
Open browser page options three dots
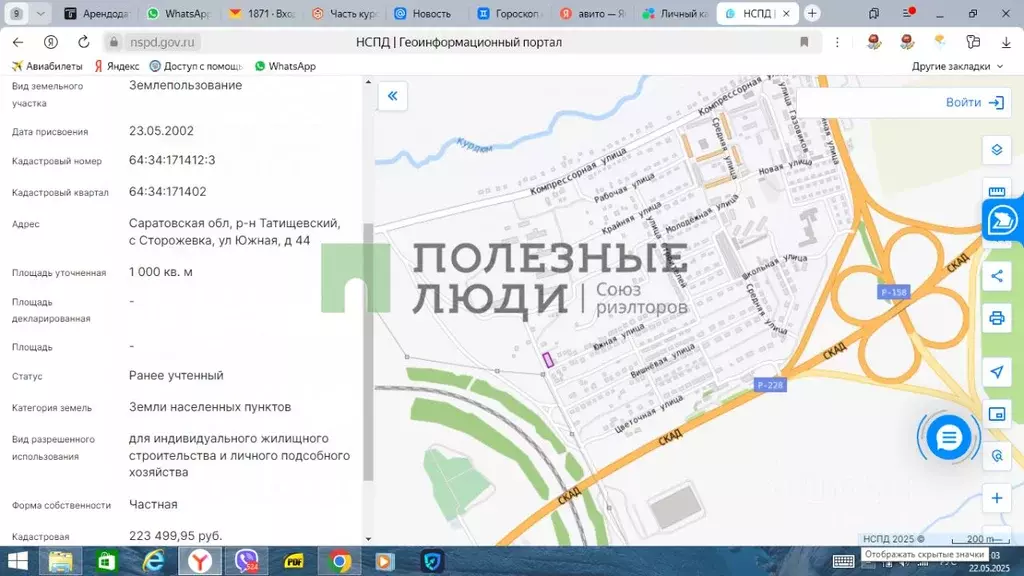[837, 42]
